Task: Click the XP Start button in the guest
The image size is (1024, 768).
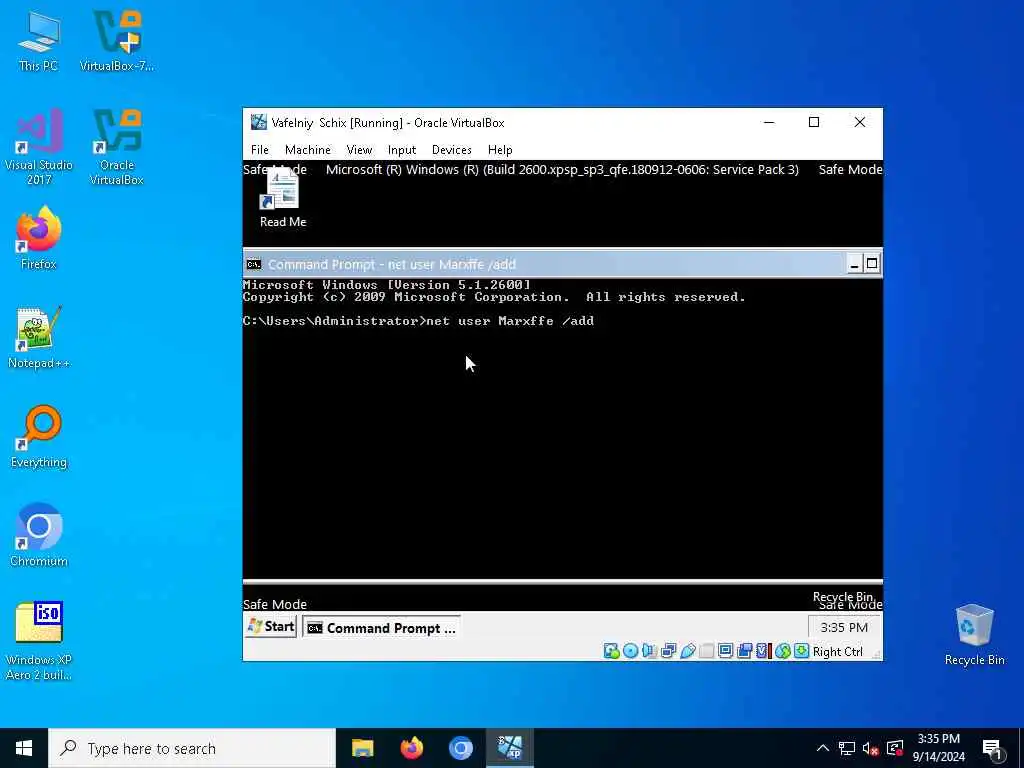Action: (271, 627)
